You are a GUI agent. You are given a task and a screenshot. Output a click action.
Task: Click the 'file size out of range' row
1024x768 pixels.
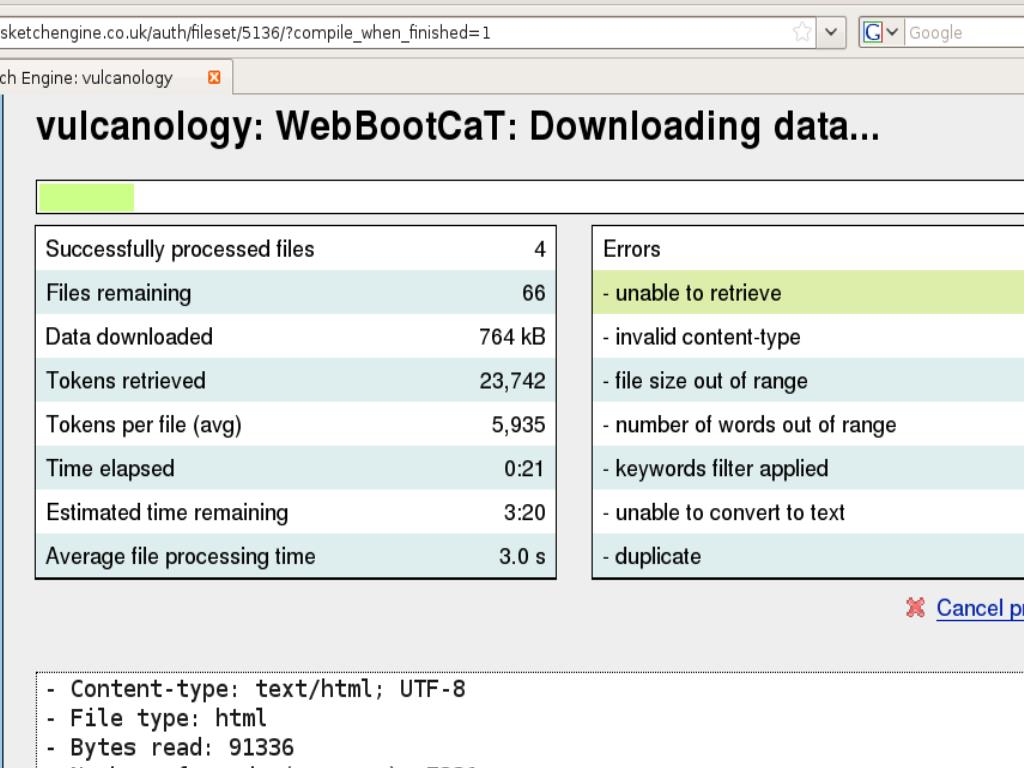pyautogui.click(x=808, y=380)
